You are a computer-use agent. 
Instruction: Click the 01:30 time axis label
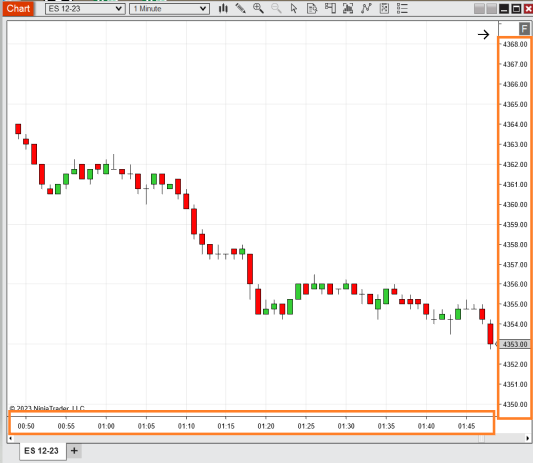click(x=346, y=426)
